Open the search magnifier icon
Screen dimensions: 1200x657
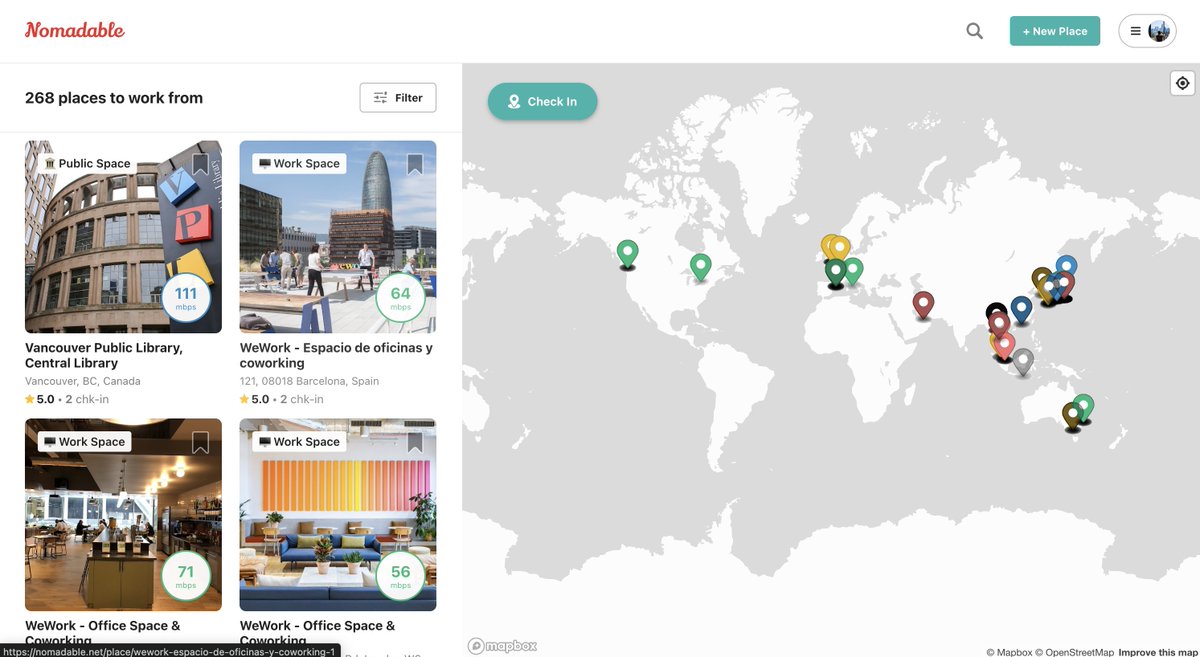(x=974, y=31)
